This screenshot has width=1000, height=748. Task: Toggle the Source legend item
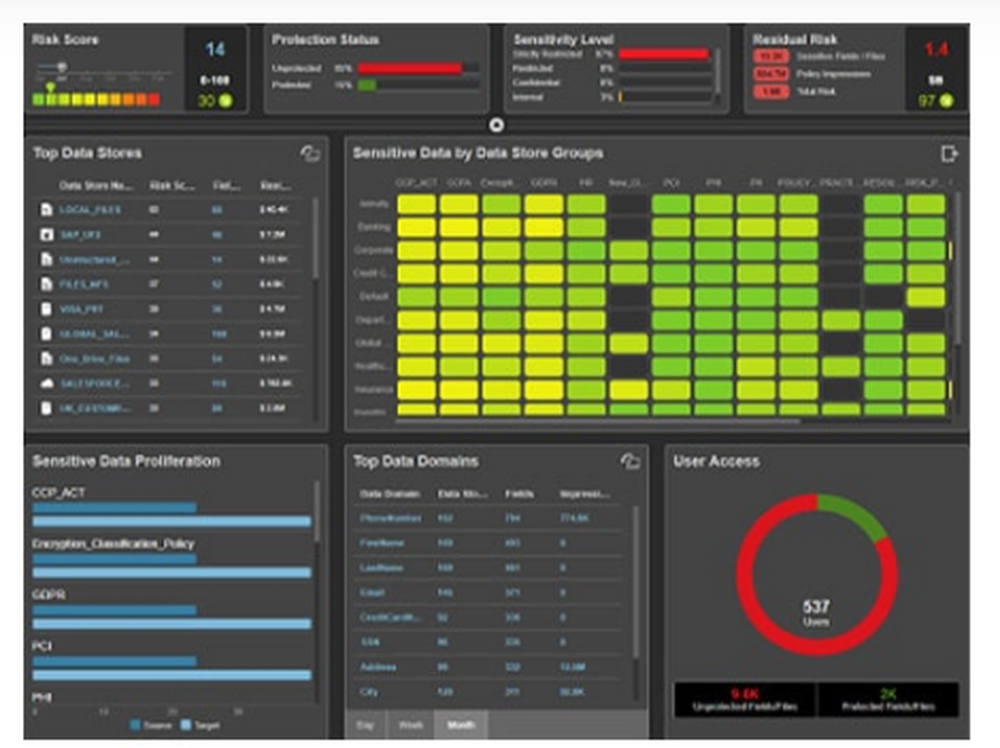[x=152, y=725]
